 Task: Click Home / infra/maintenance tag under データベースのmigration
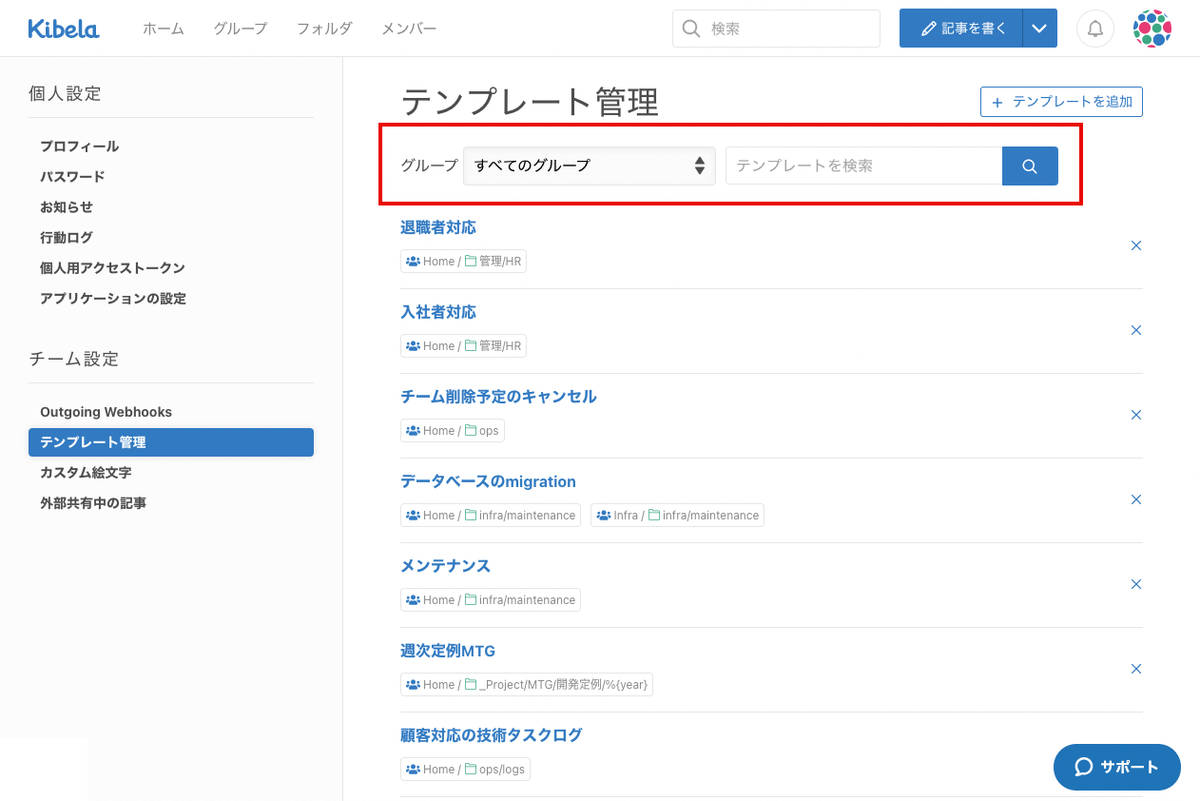pyautogui.click(x=491, y=515)
